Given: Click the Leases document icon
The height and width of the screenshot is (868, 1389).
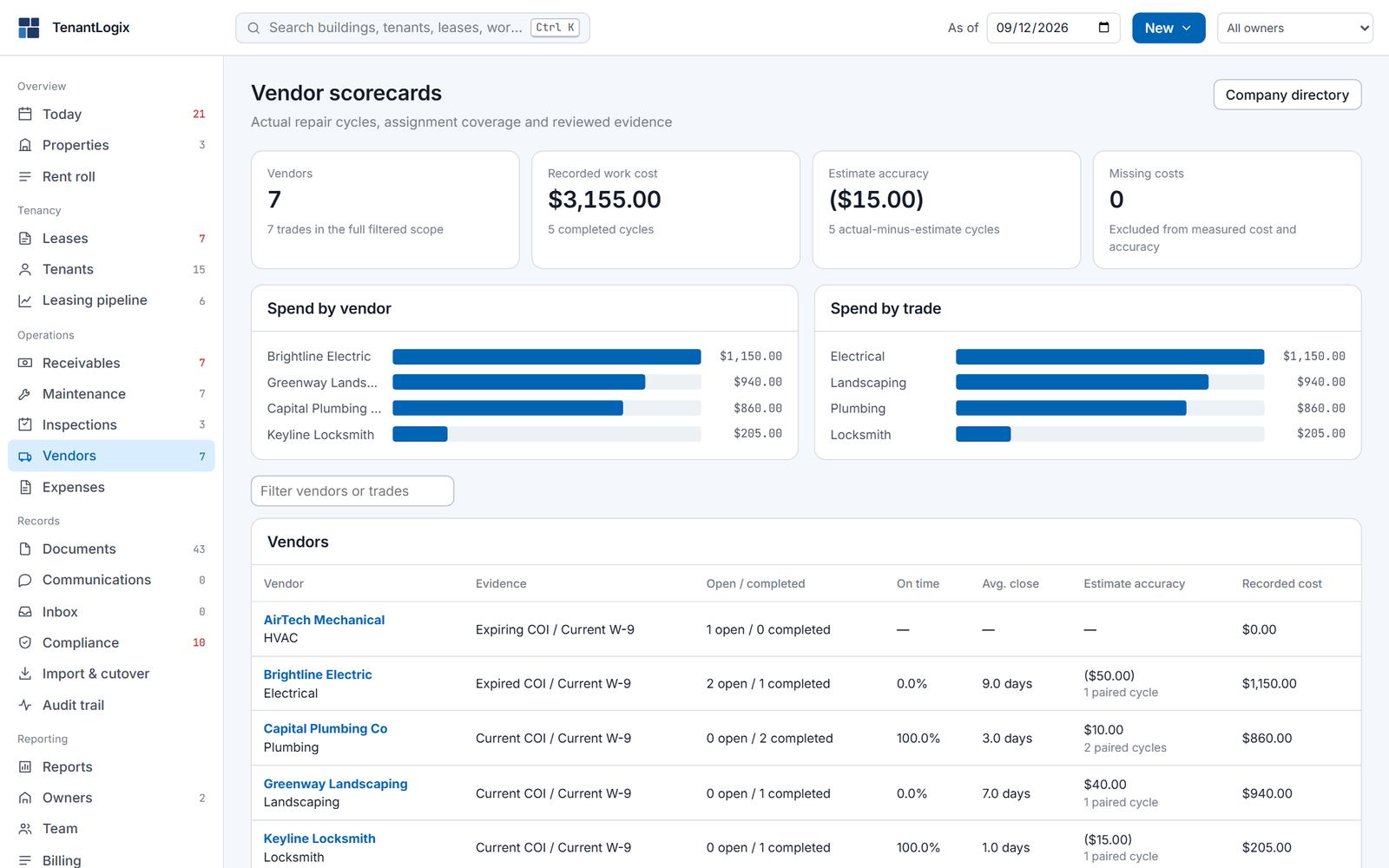Looking at the screenshot, I should pyautogui.click(x=25, y=238).
